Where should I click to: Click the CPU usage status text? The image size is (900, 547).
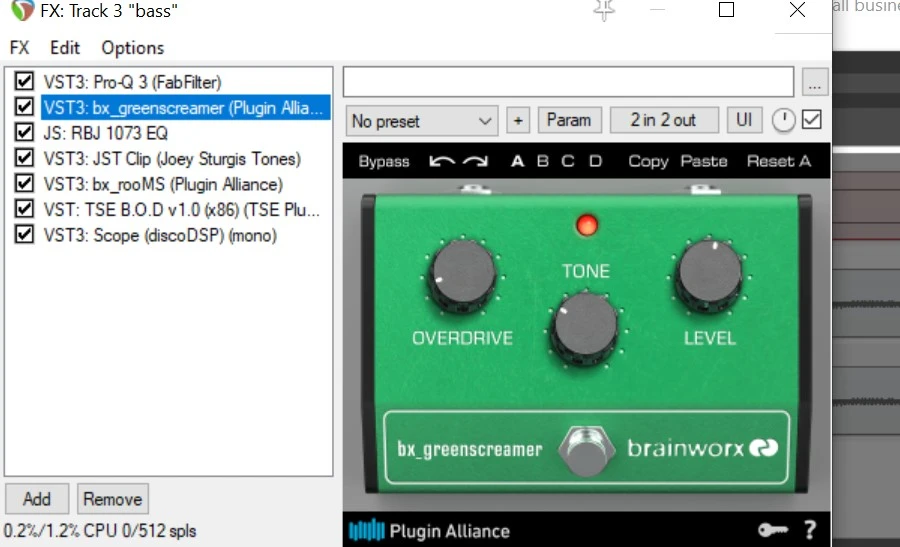pyautogui.click(x=100, y=531)
